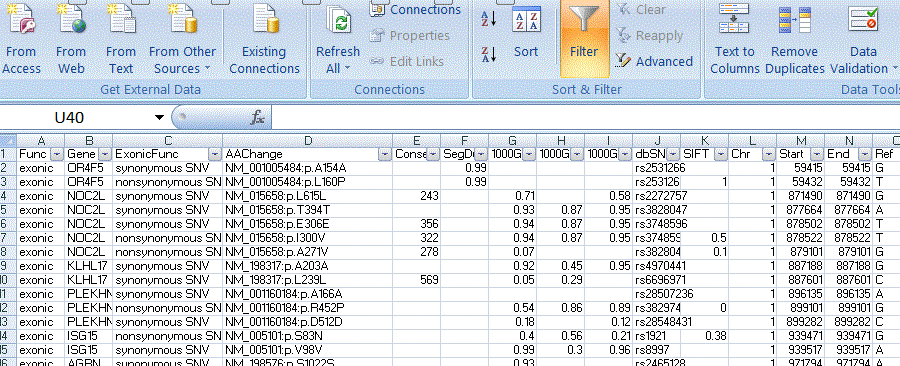Click into the formula bar
The height and width of the screenshot is (366, 900).
pos(585,118)
